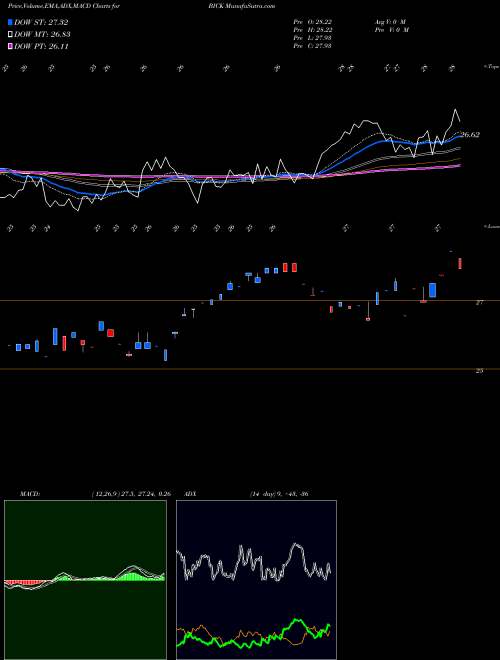
Task: Click the 'Pre V: 0 M' value
Action: coord(391,30)
